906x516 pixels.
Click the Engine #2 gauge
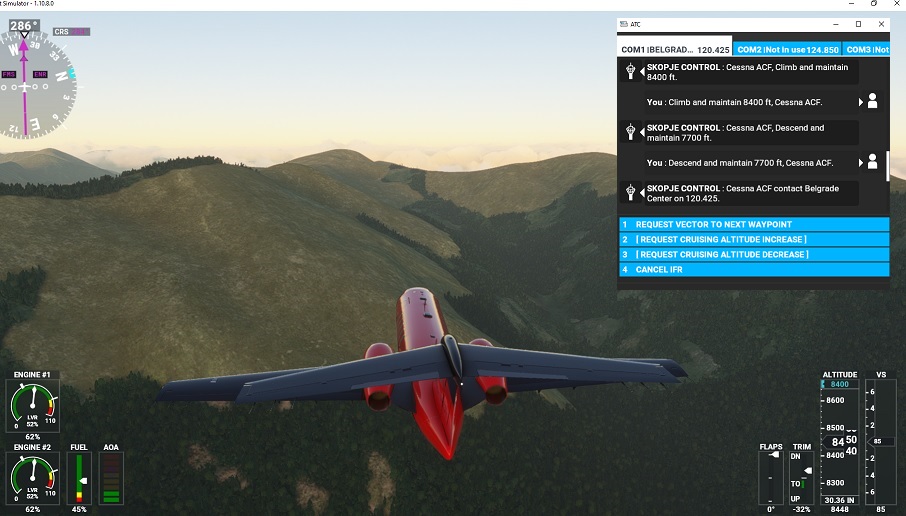click(32, 479)
